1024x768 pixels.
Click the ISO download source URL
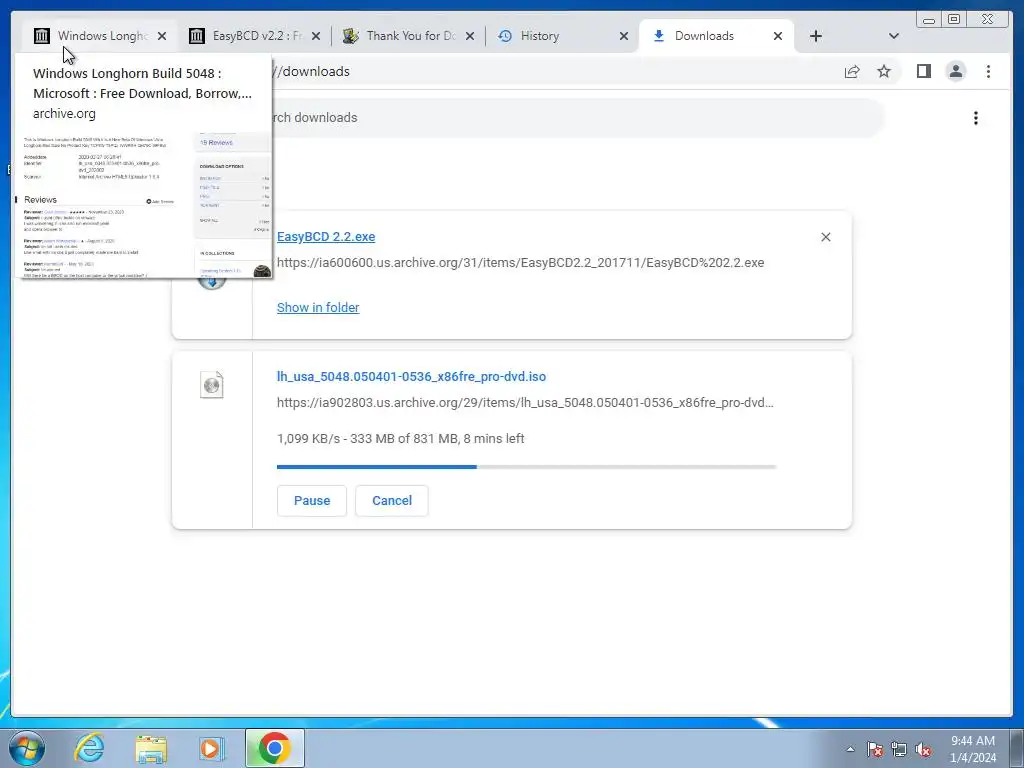pos(525,403)
